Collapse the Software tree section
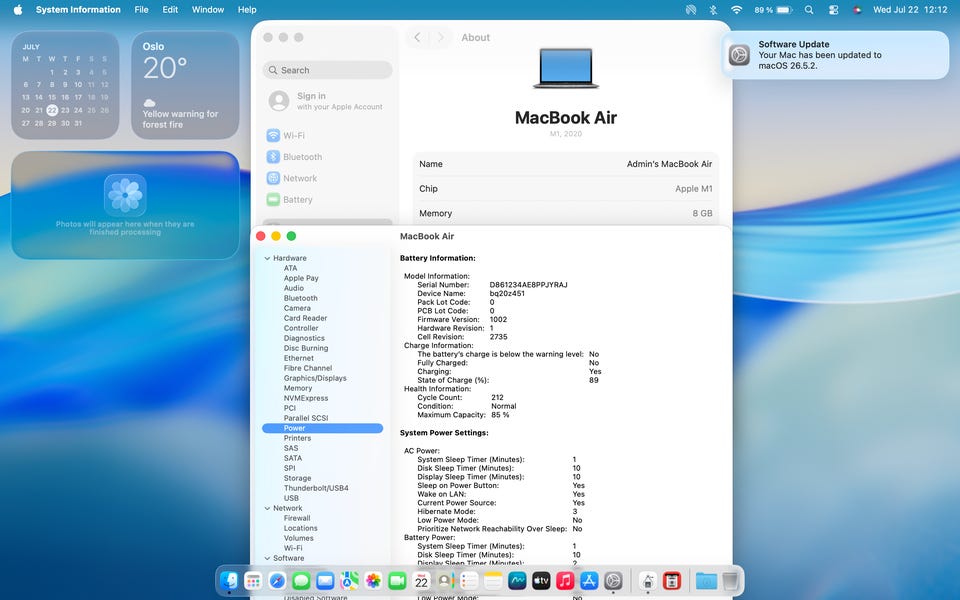 tap(267, 558)
